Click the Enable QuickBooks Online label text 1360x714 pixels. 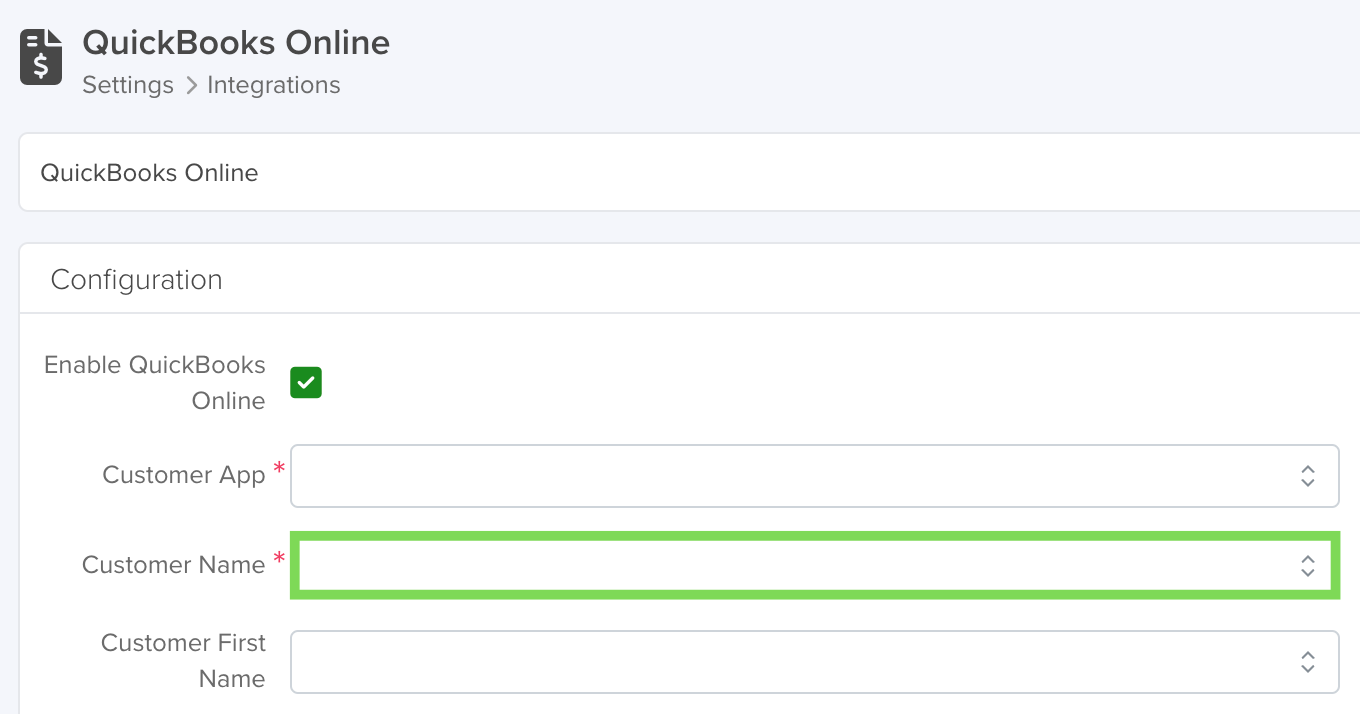coord(155,383)
